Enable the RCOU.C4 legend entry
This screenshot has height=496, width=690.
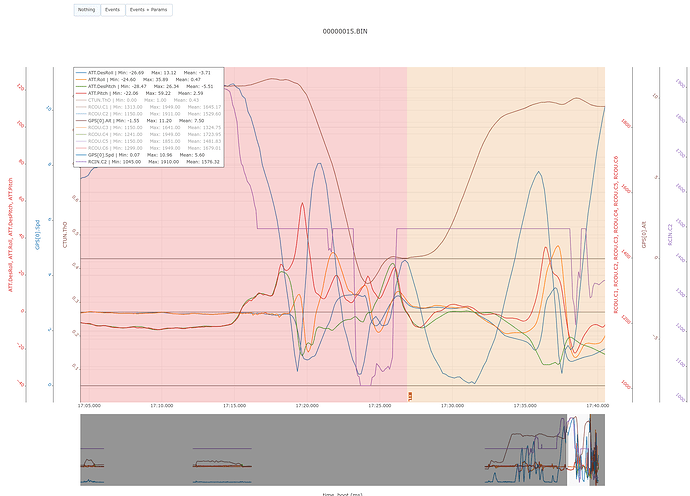pyautogui.click(x=148, y=134)
